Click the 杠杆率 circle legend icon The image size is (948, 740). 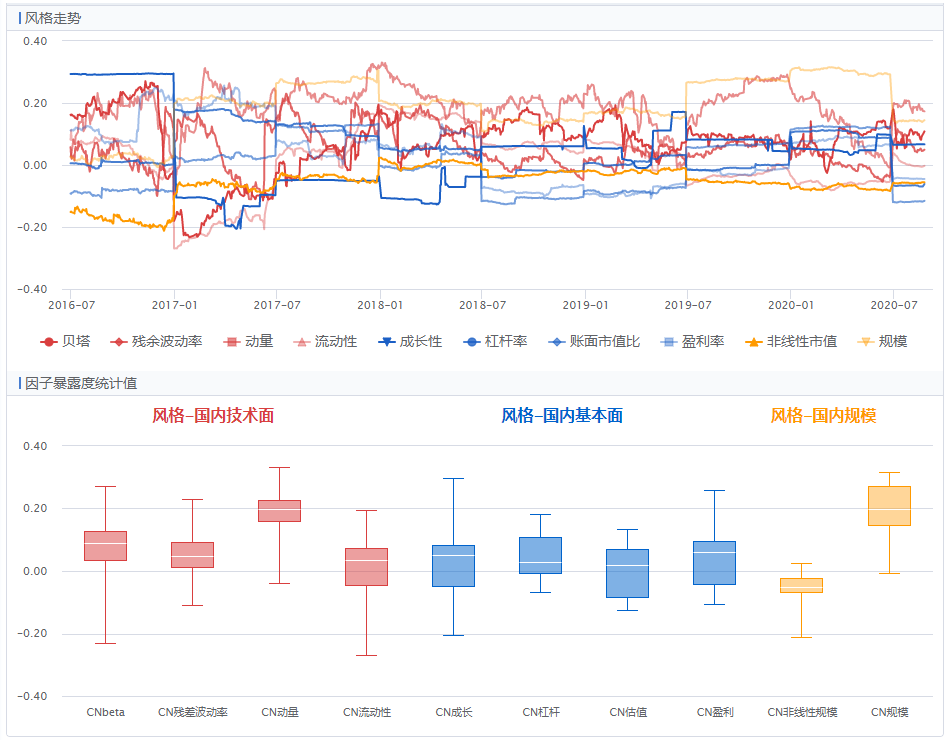coord(472,342)
